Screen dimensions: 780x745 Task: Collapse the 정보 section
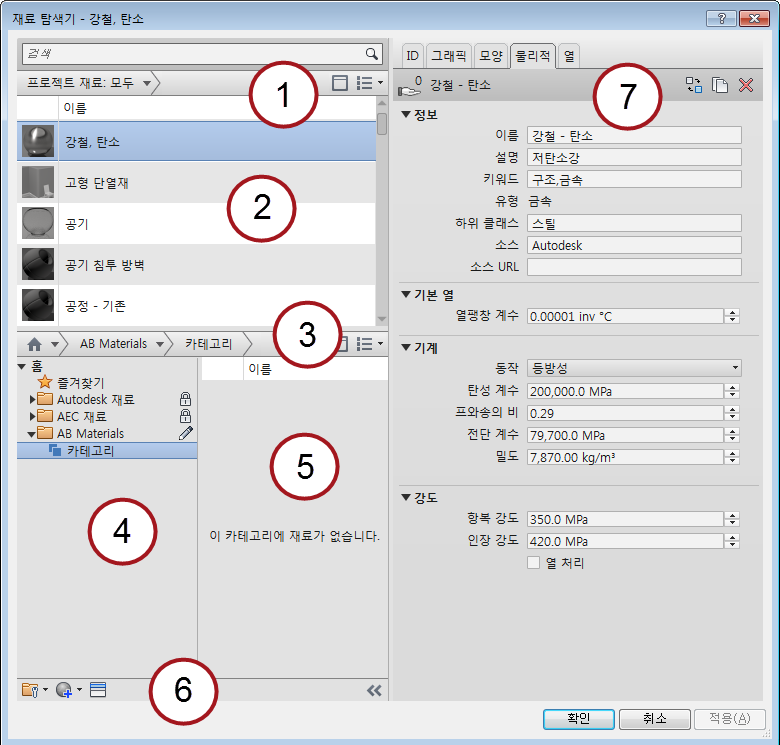tap(406, 114)
